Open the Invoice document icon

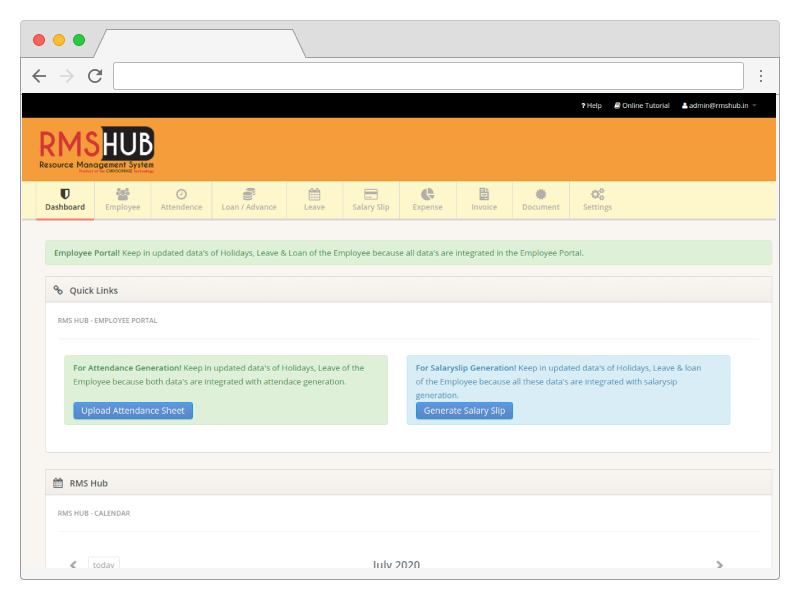484,194
